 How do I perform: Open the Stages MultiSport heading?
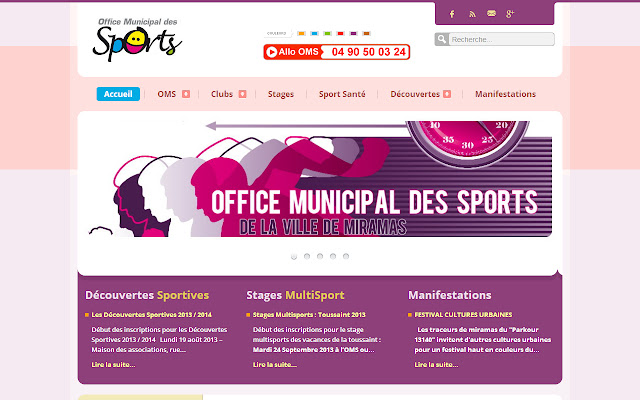pos(296,295)
